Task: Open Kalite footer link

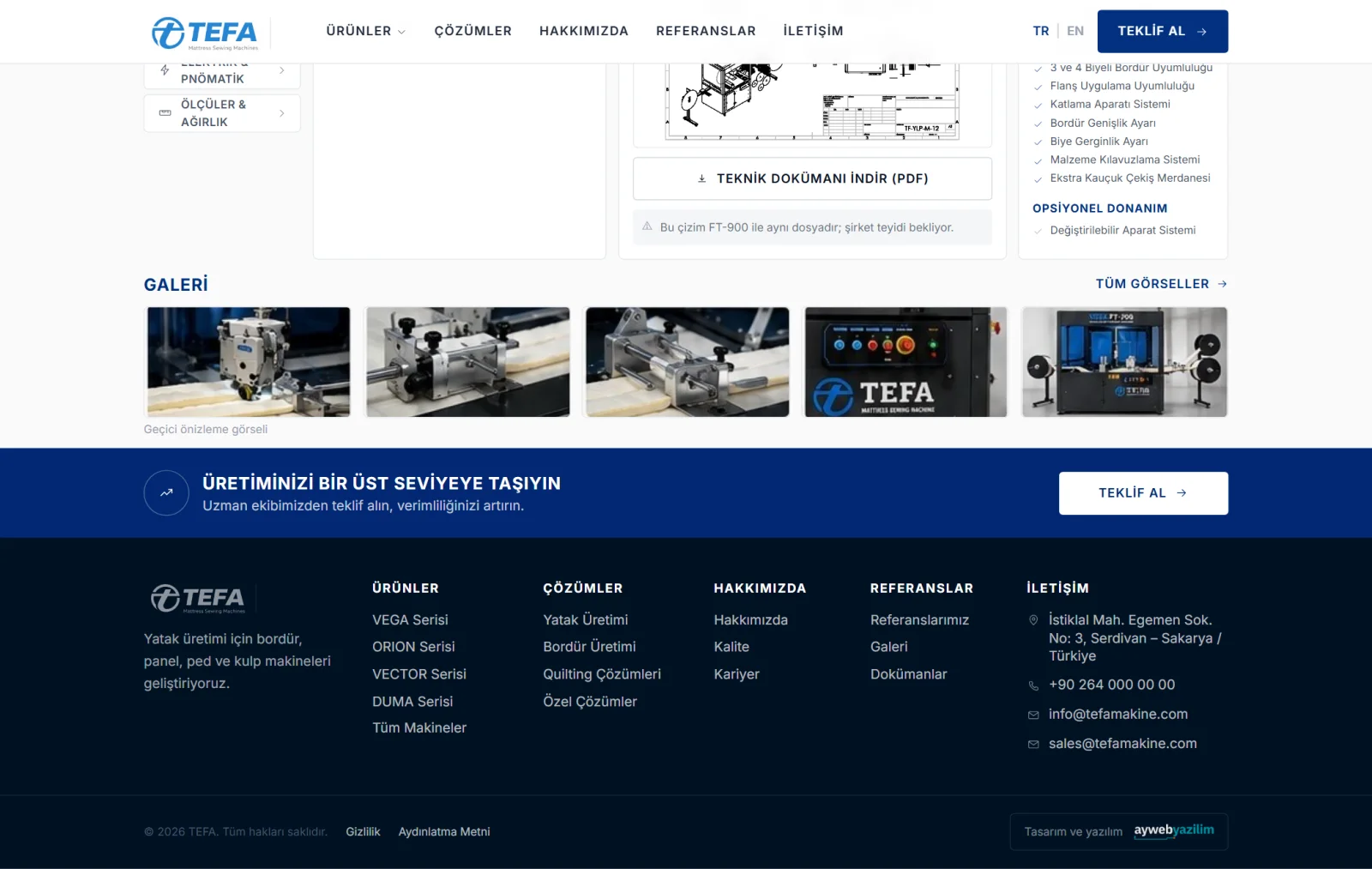Action: coord(731,647)
